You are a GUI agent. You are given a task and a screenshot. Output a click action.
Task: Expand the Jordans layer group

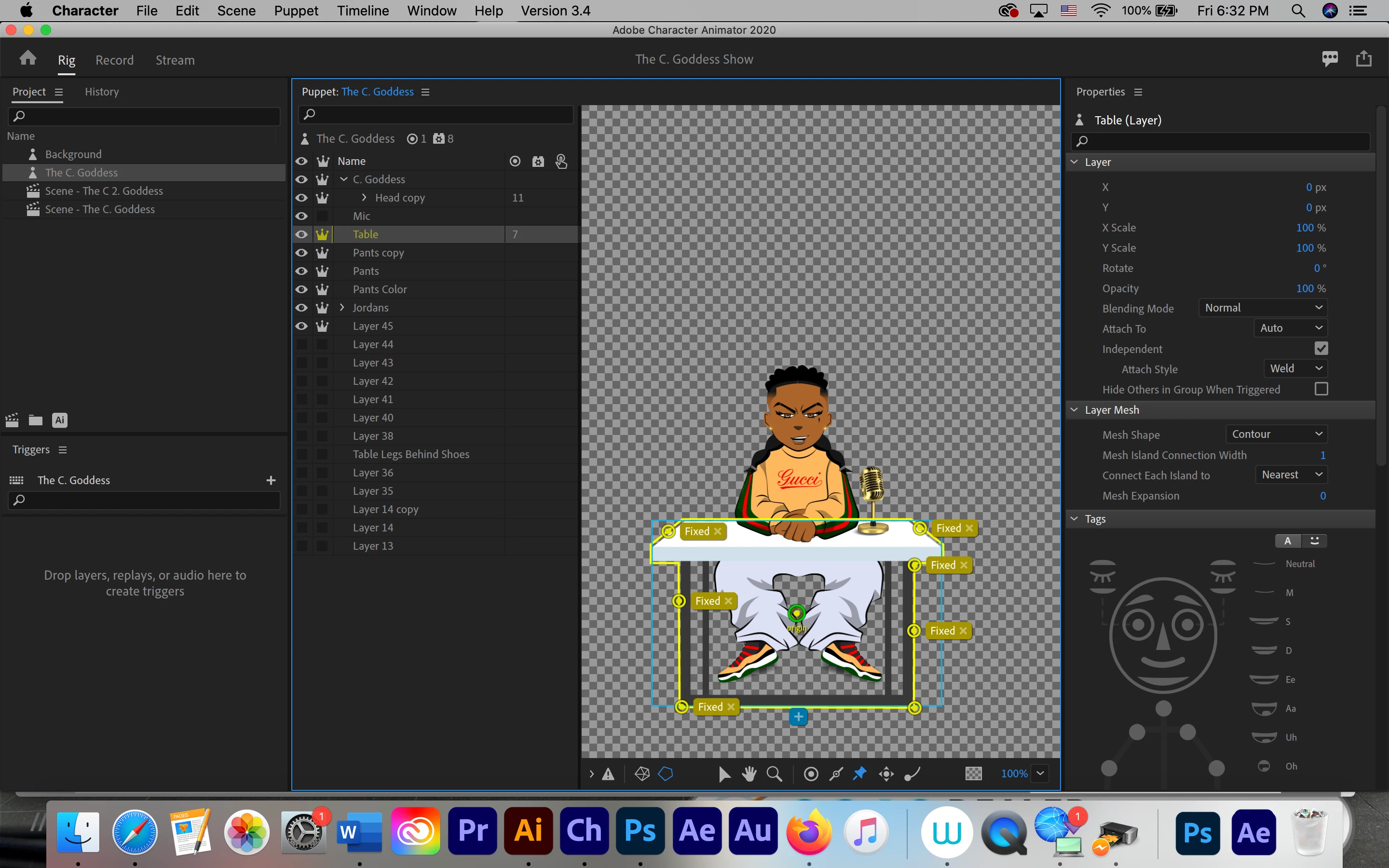pyautogui.click(x=342, y=308)
